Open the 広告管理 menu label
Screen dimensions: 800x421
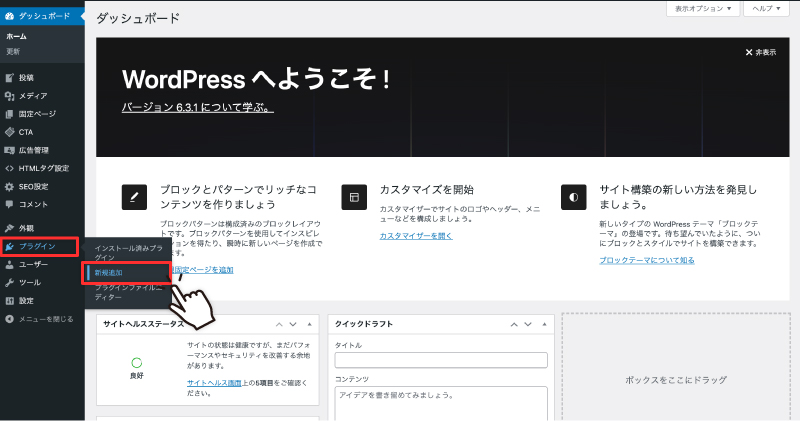pos(34,150)
